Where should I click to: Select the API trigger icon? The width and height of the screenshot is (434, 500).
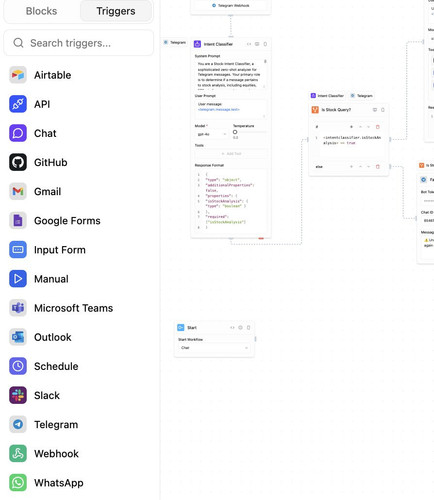(18, 104)
